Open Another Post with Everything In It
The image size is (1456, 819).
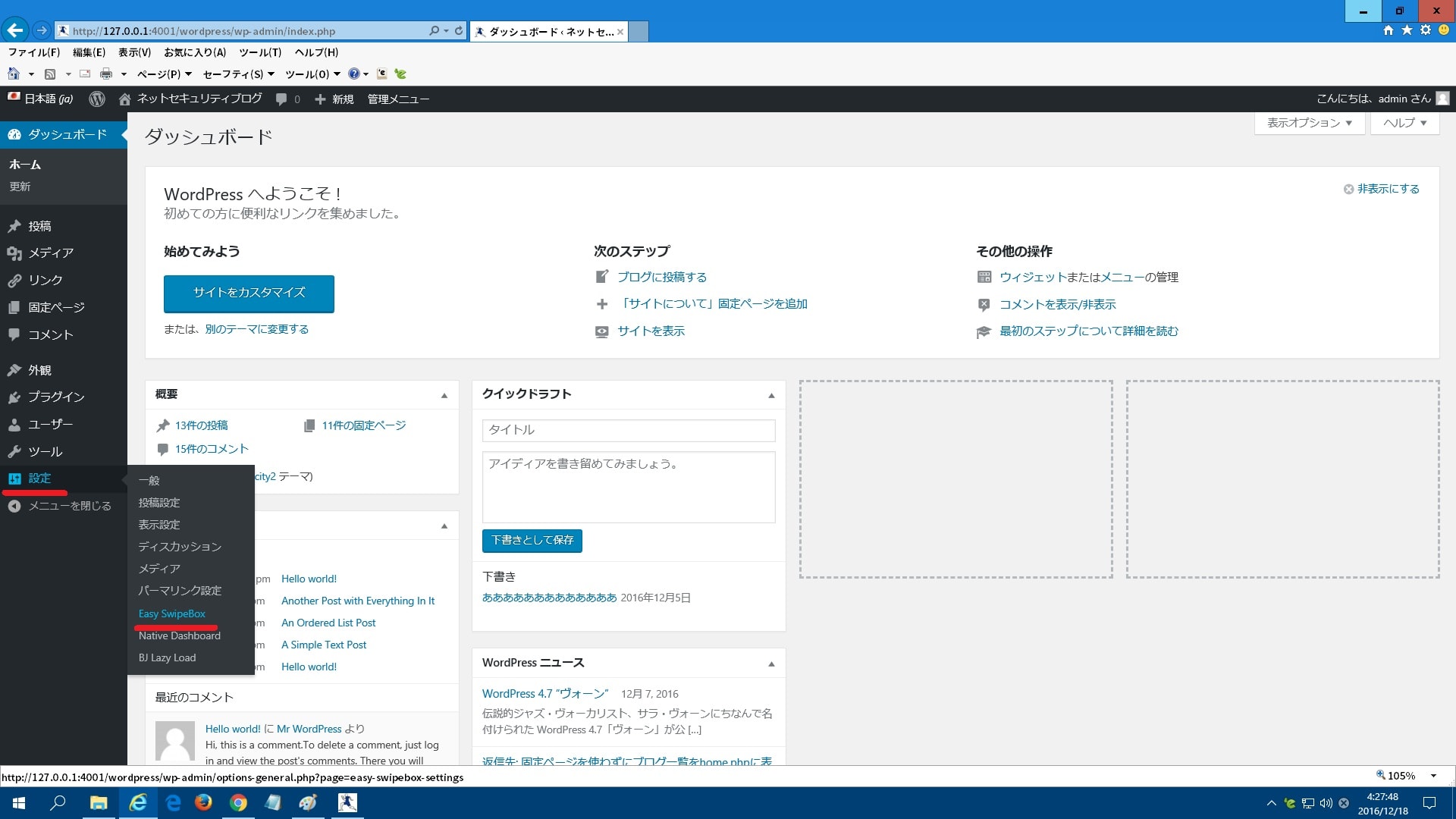point(358,601)
